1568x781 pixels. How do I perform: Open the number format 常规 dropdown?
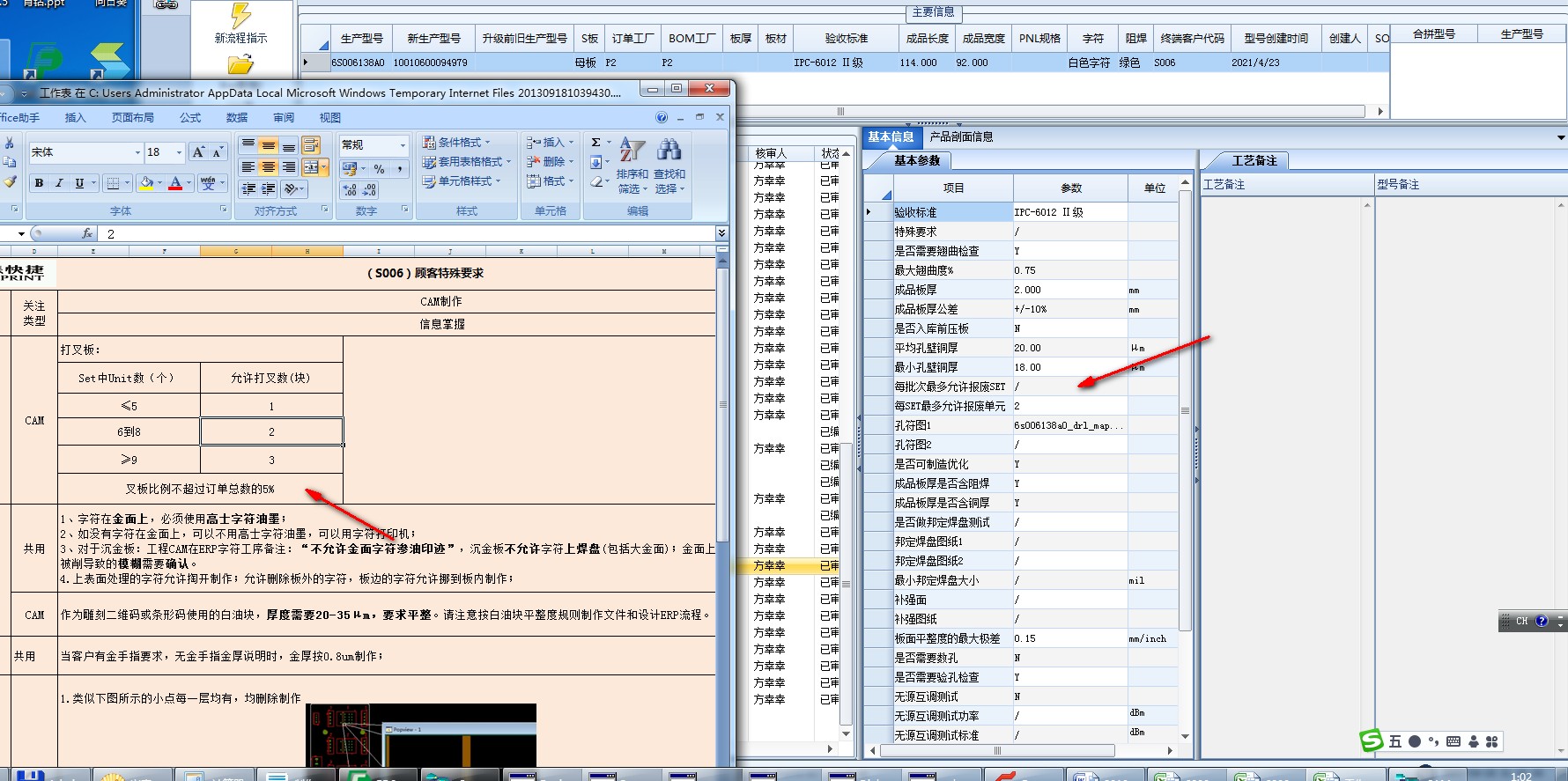click(x=403, y=145)
